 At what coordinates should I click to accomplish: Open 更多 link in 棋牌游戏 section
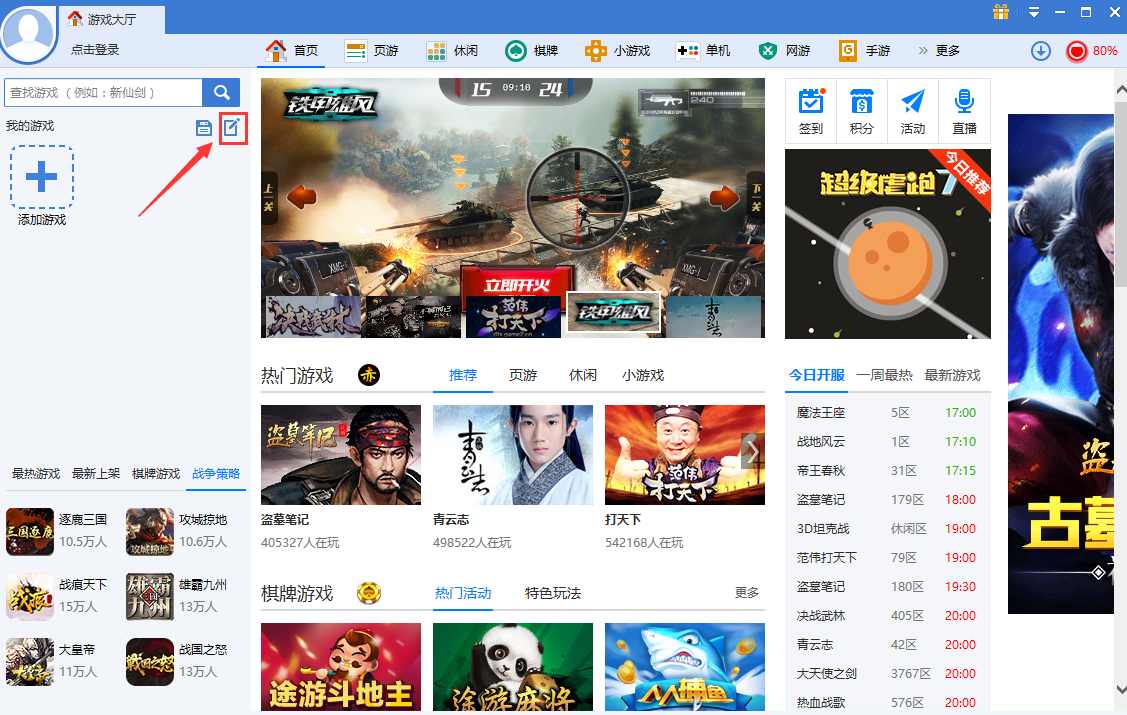[x=745, y=593]
